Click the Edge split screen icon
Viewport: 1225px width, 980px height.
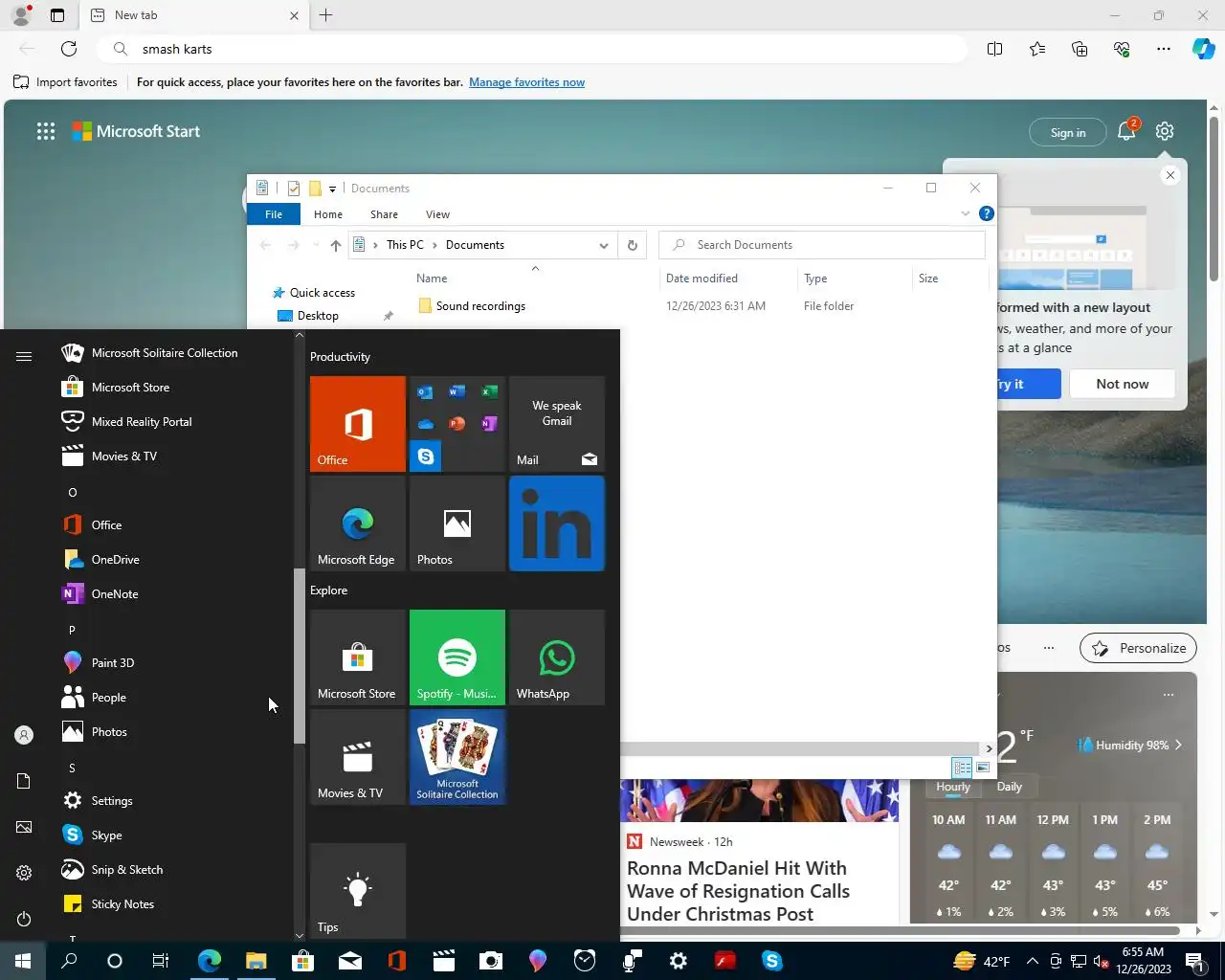(x=994, y=49)
